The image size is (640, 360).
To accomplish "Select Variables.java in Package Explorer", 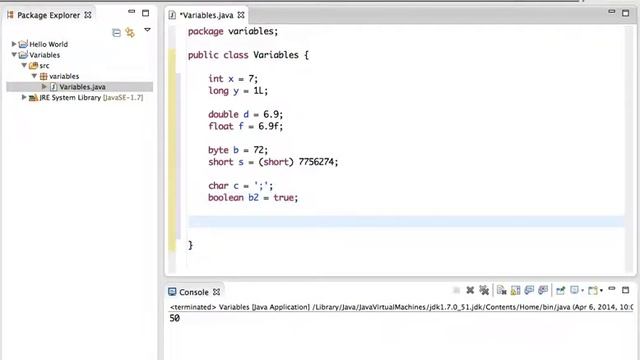I will tap(82, 87).
